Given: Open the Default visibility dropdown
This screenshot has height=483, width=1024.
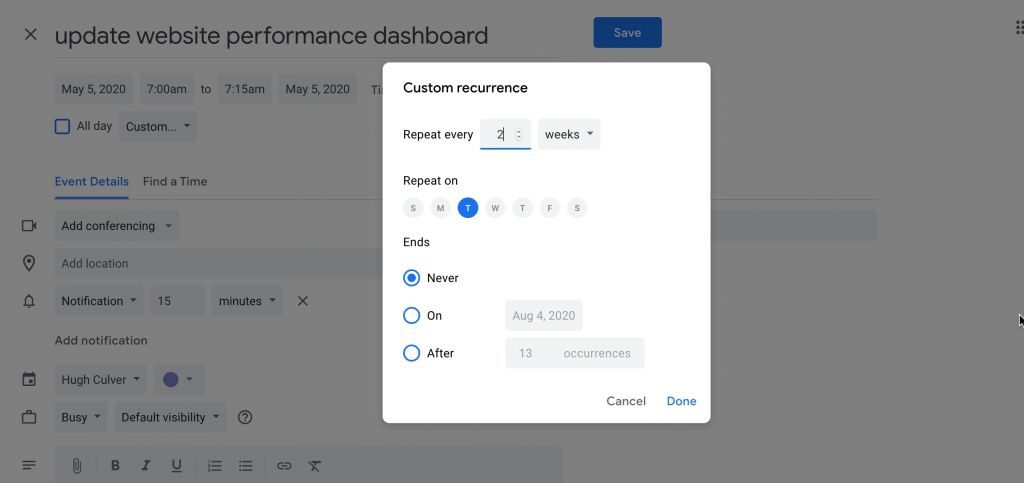Looking at the screenshot, I should (x=172, y=417).
